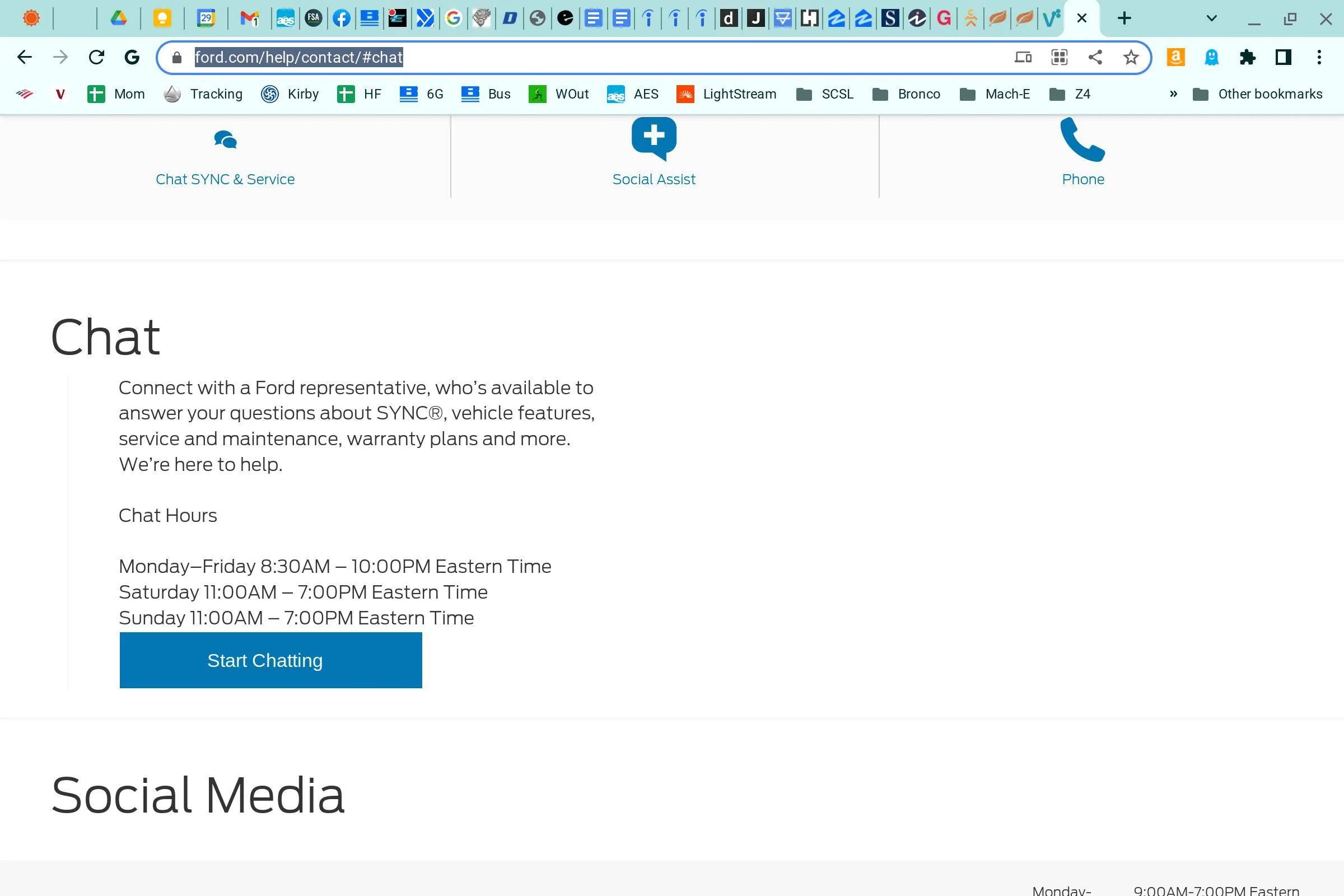Viewport: 1344px width, 896px height.
Task: Switch to the orange sun icon tab
Action: pos(31,18)
